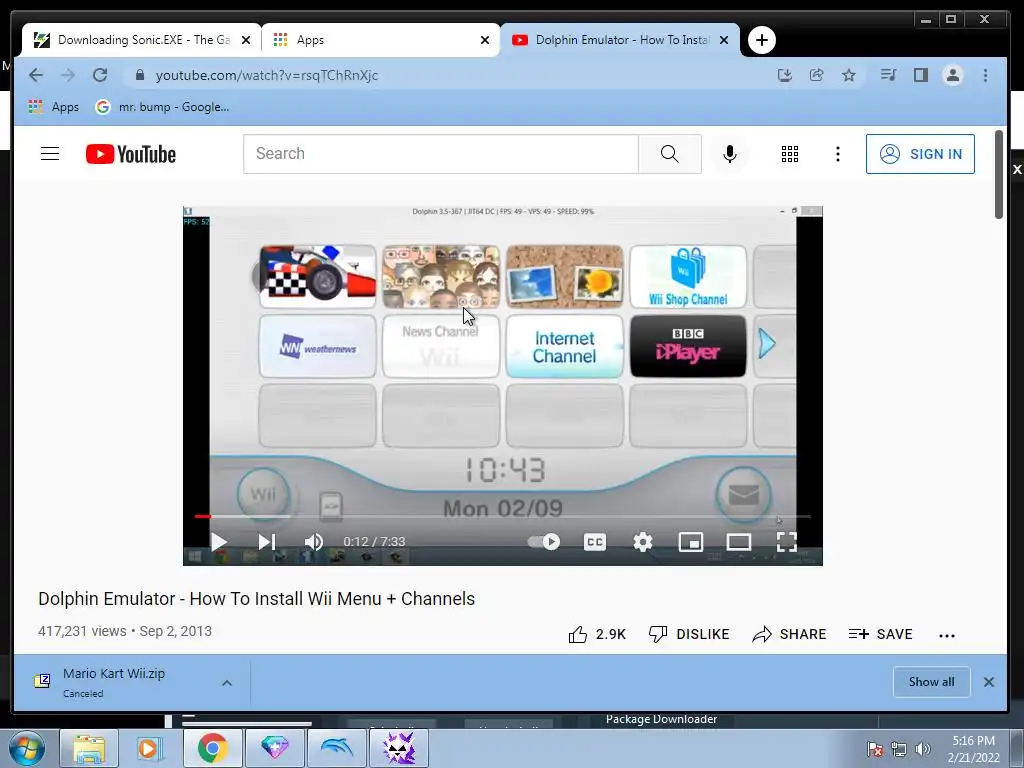Click Show all downloads

(x=931, y=682)
